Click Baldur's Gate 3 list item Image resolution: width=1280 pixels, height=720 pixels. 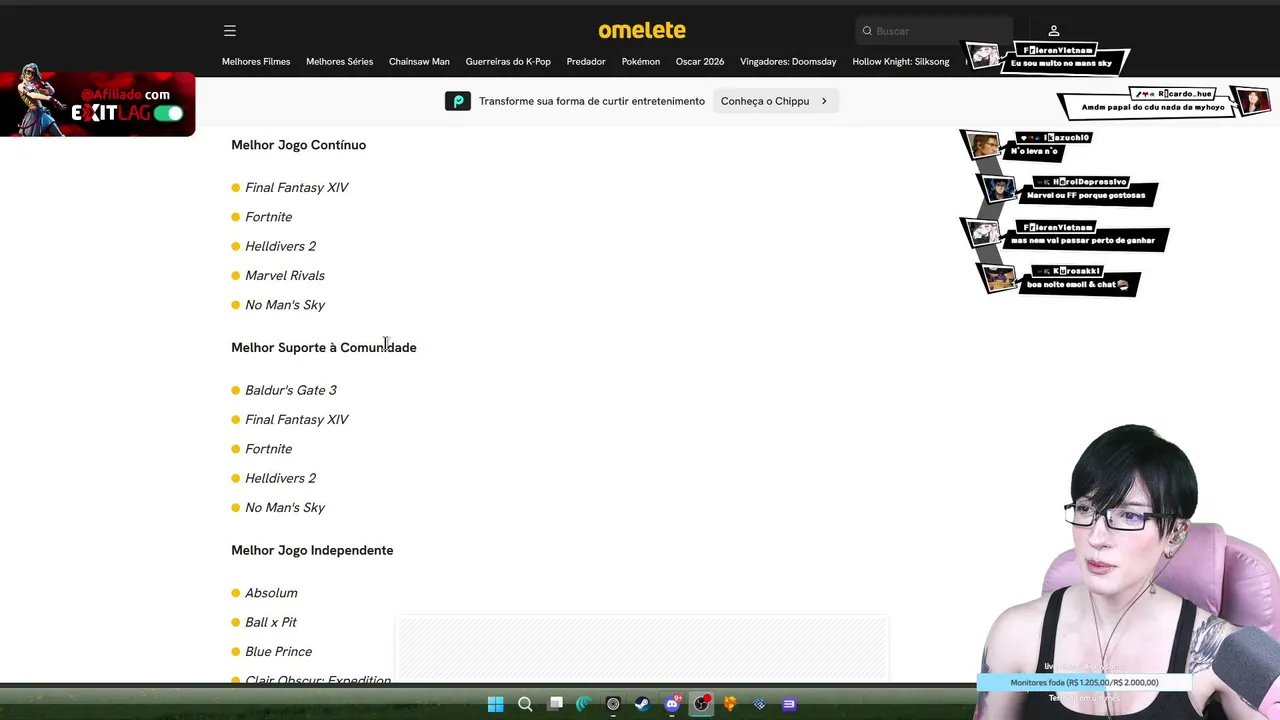[291, 391]
